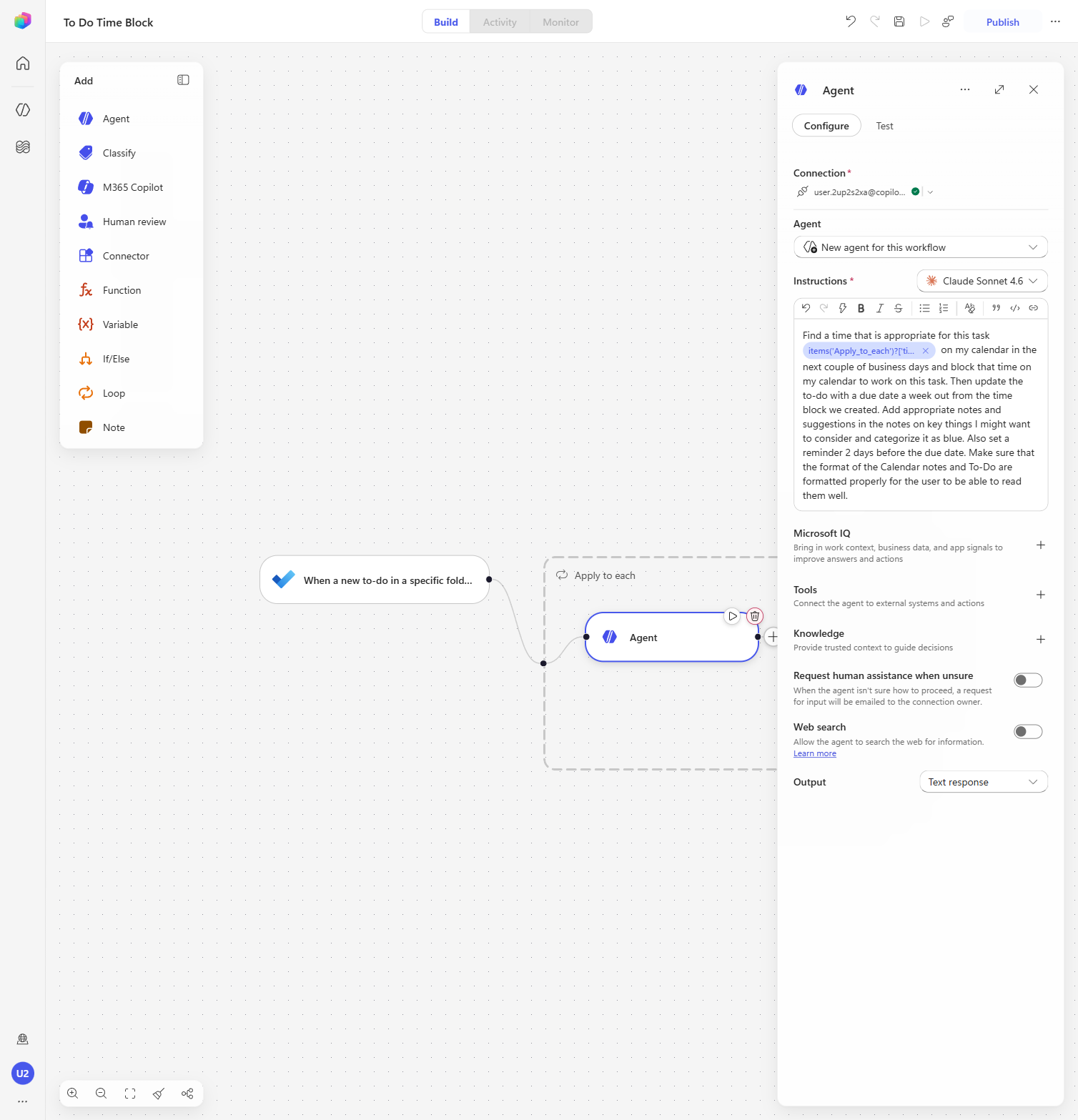Switch to the Build tab
This screenshot has height=1120, width=1078.
(x=446, y=21)
